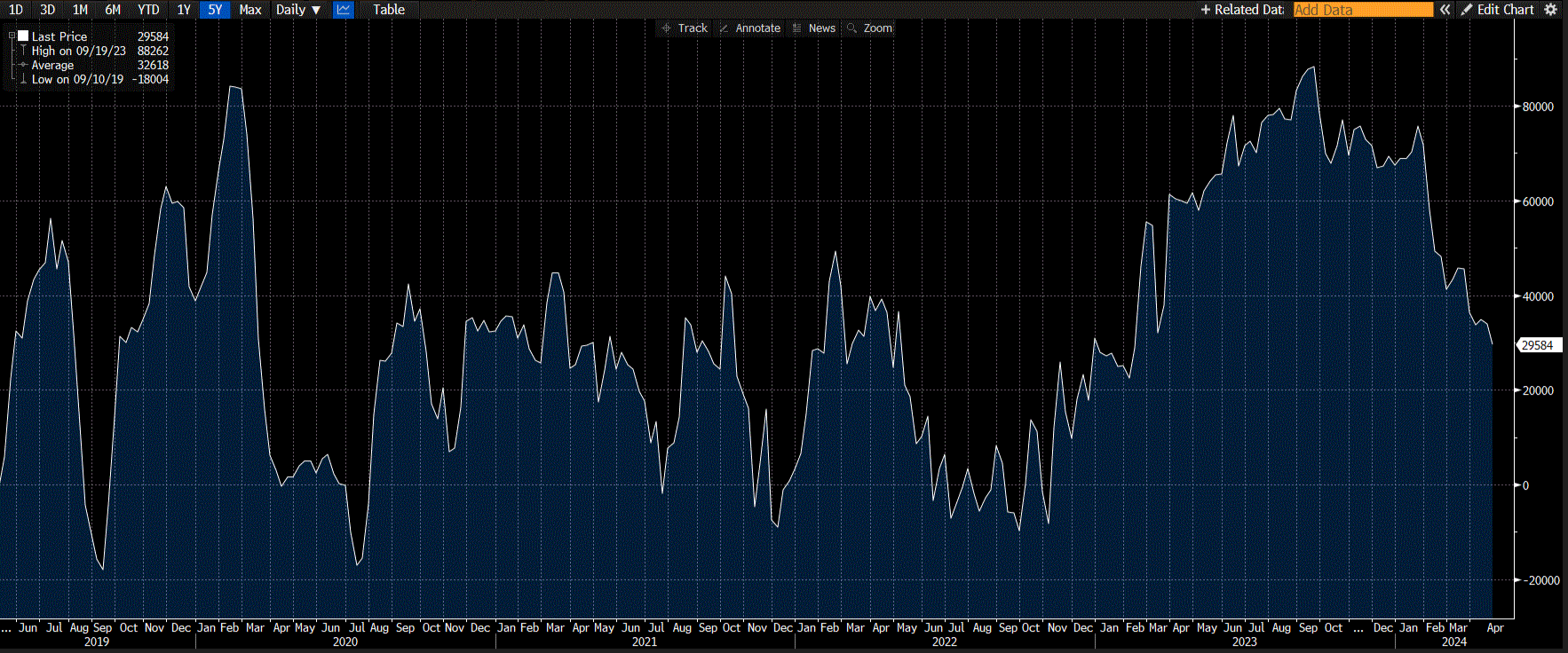Click the Track button label
This screenshot has width=1568, height=653.
pyautogui.click(x=693, y=28)
